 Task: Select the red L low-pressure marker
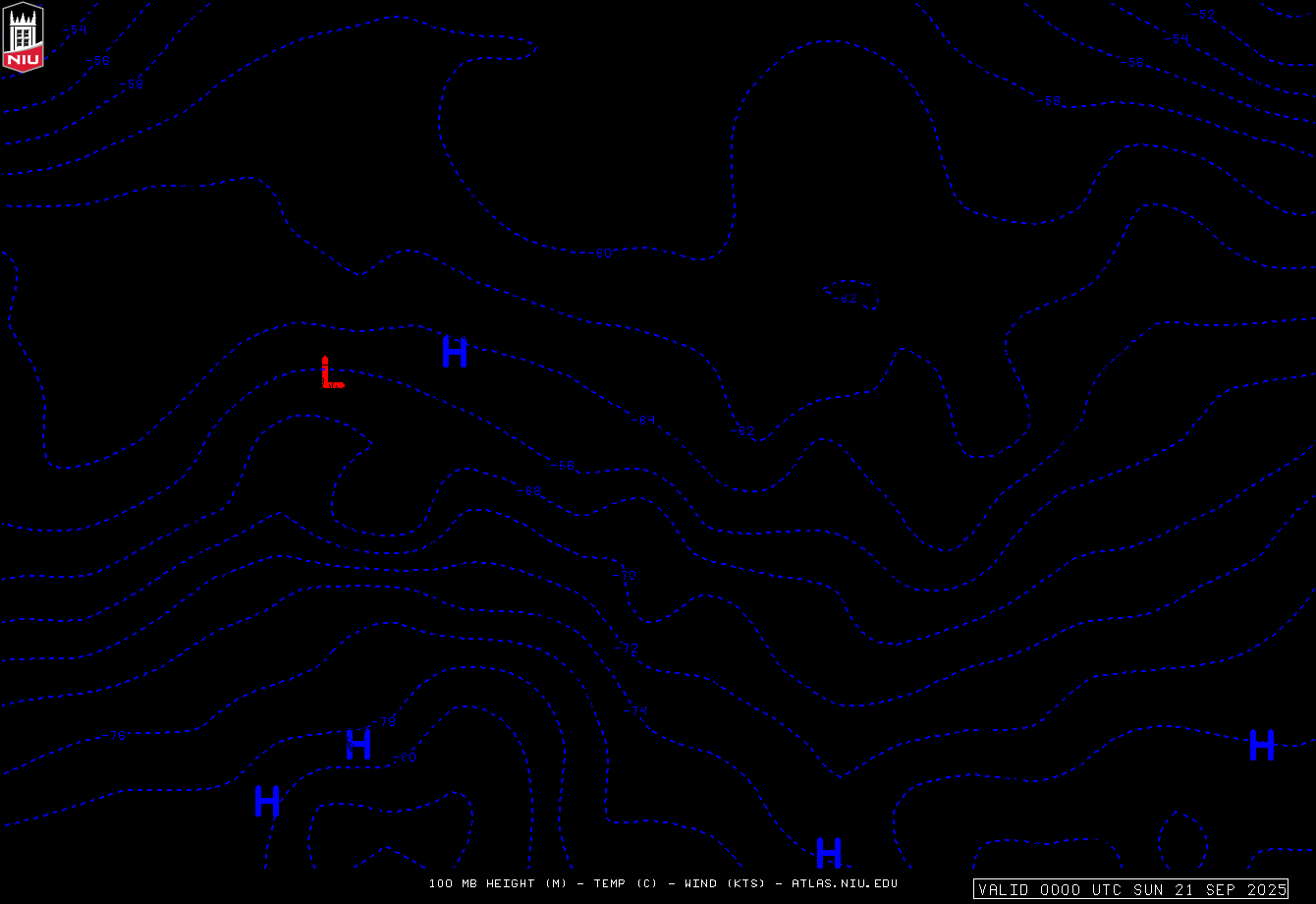pos(332,373)
